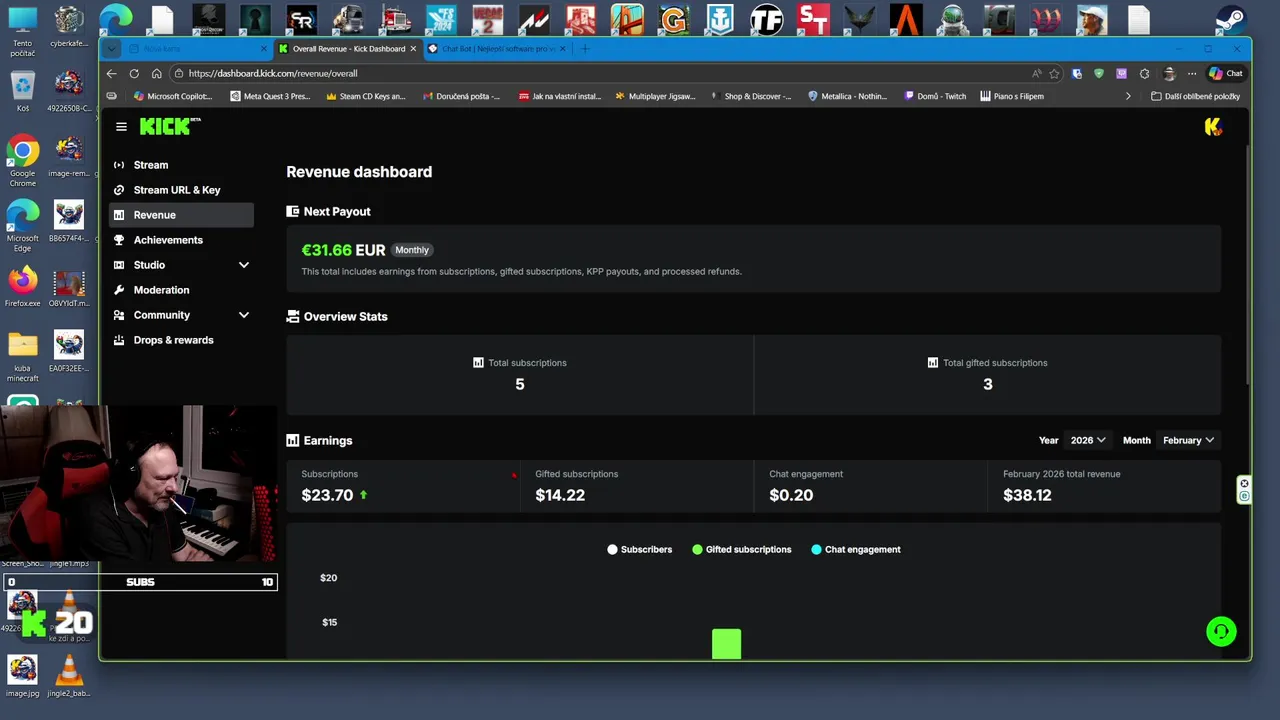The width and height of the screenshot is (1280, 720).
Task: Close the Overall Revenue tab
Action: (x=413, y=48)
